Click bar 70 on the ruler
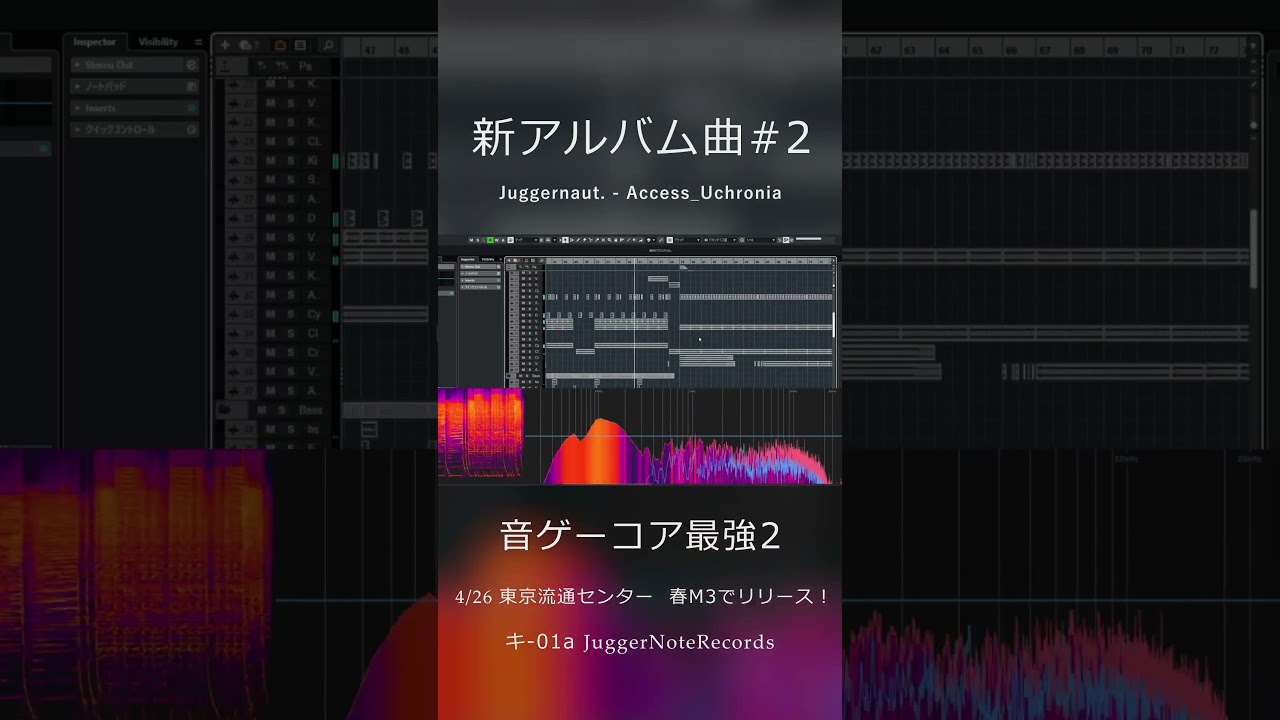The width and height of the screenshot is (1280, 720). [1146, 50]
